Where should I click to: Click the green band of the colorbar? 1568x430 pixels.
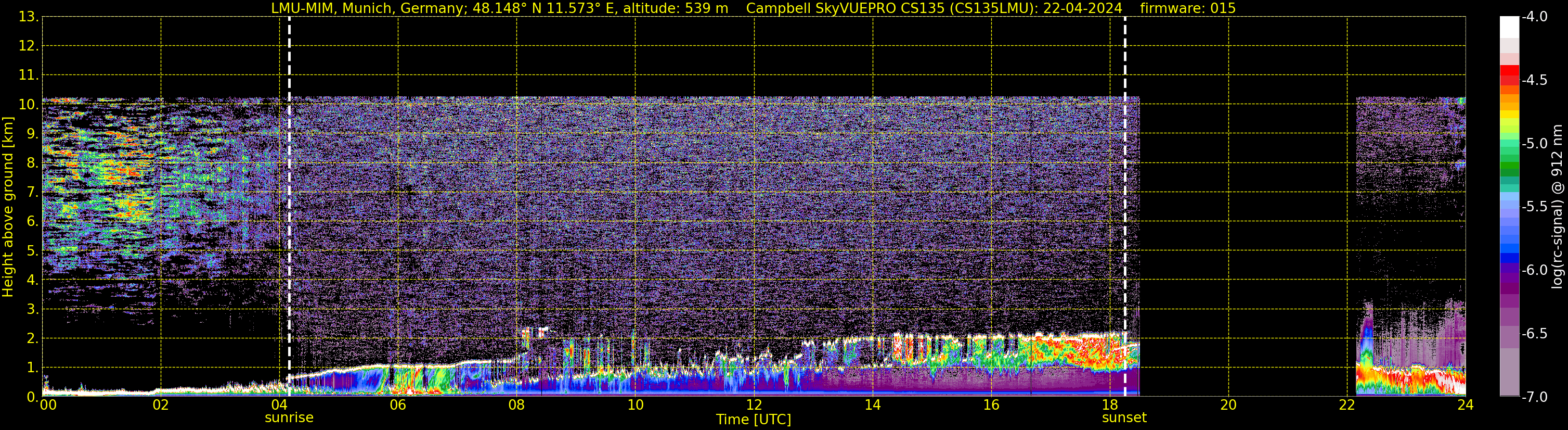click(x=1509, y=166)
